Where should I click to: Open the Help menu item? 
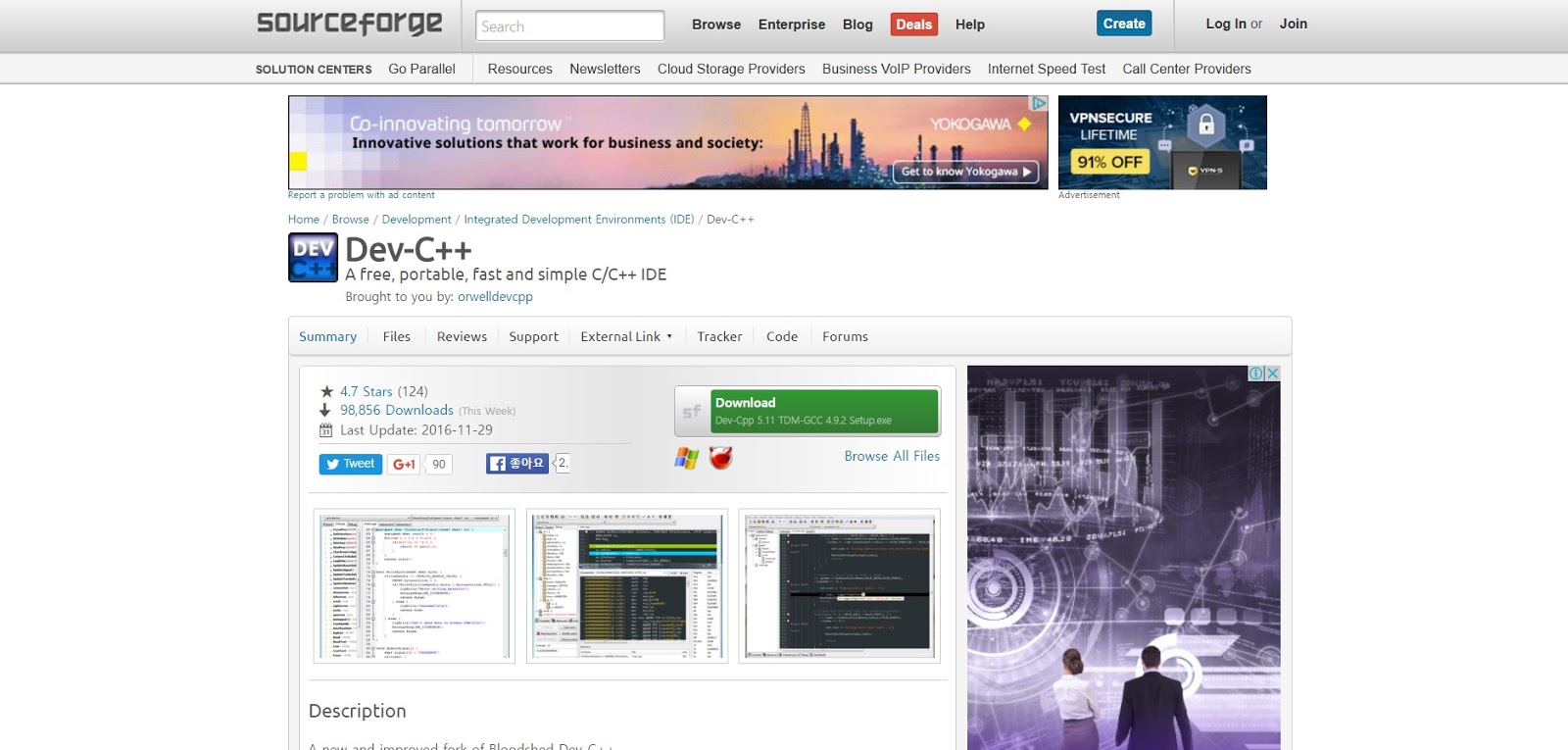[x=970, y=25]
